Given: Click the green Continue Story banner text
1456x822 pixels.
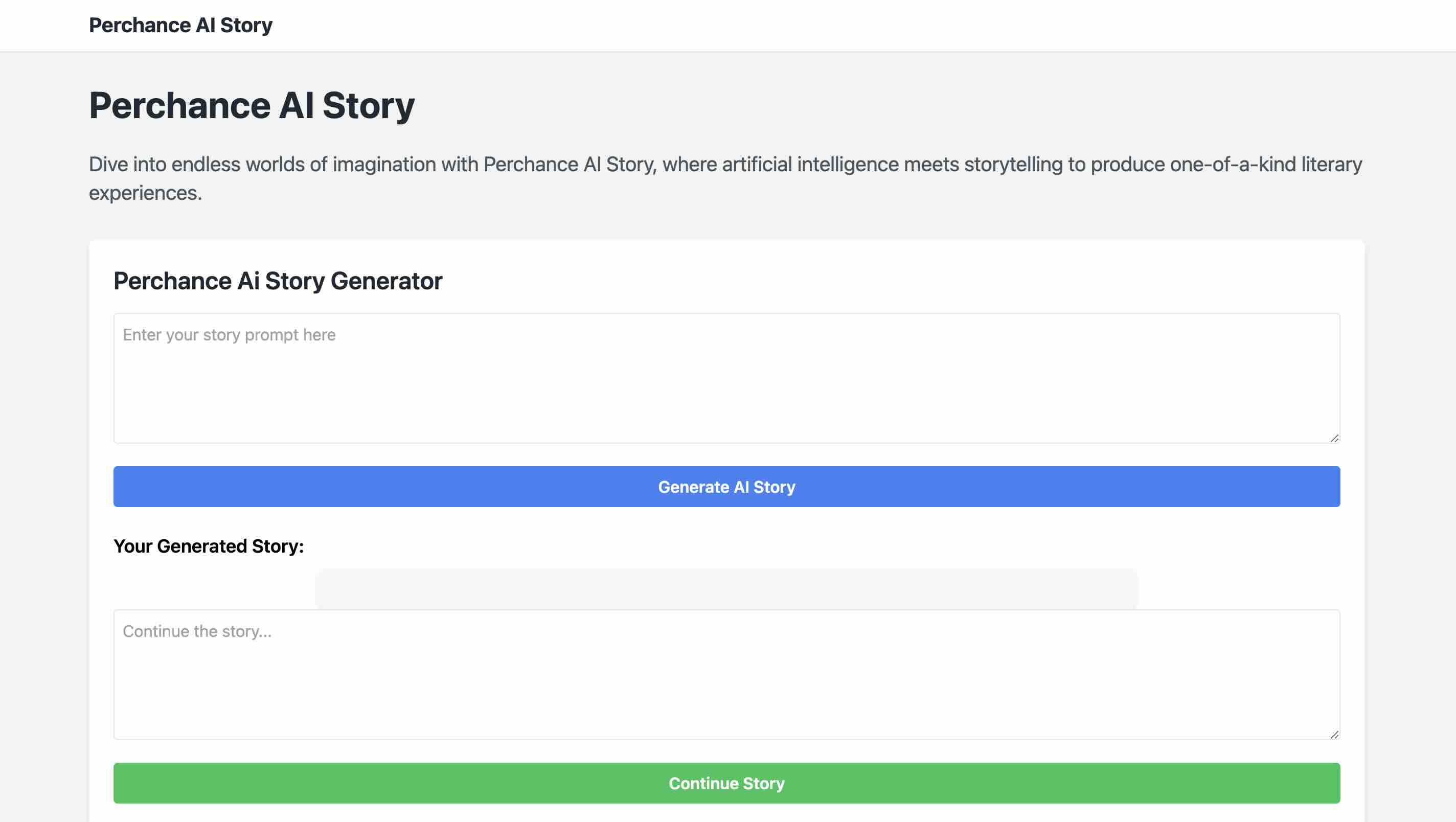Looking at the screenshot, I should click(x=726, y=783).
